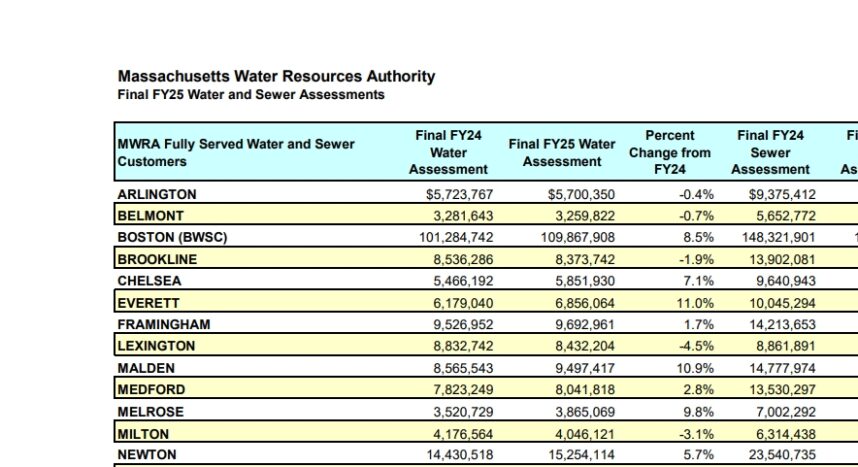The image size is (858, 467).
Task: Select the BOSTON (BWSC) row label
Action: pos(172,237)
